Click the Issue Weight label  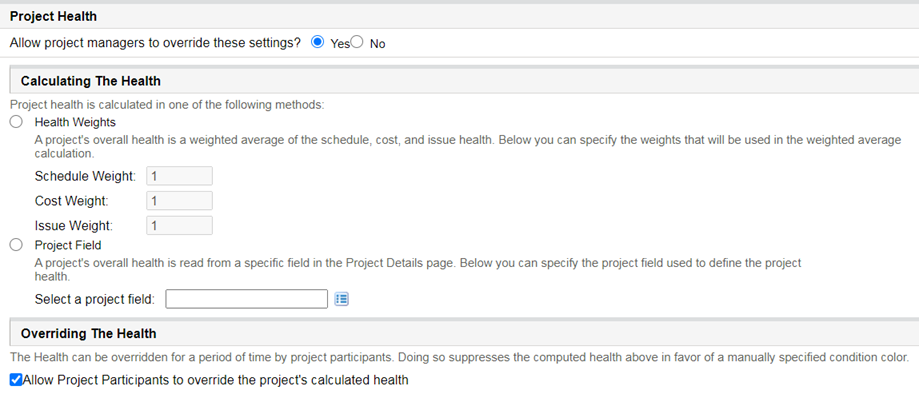pos(74,226)
